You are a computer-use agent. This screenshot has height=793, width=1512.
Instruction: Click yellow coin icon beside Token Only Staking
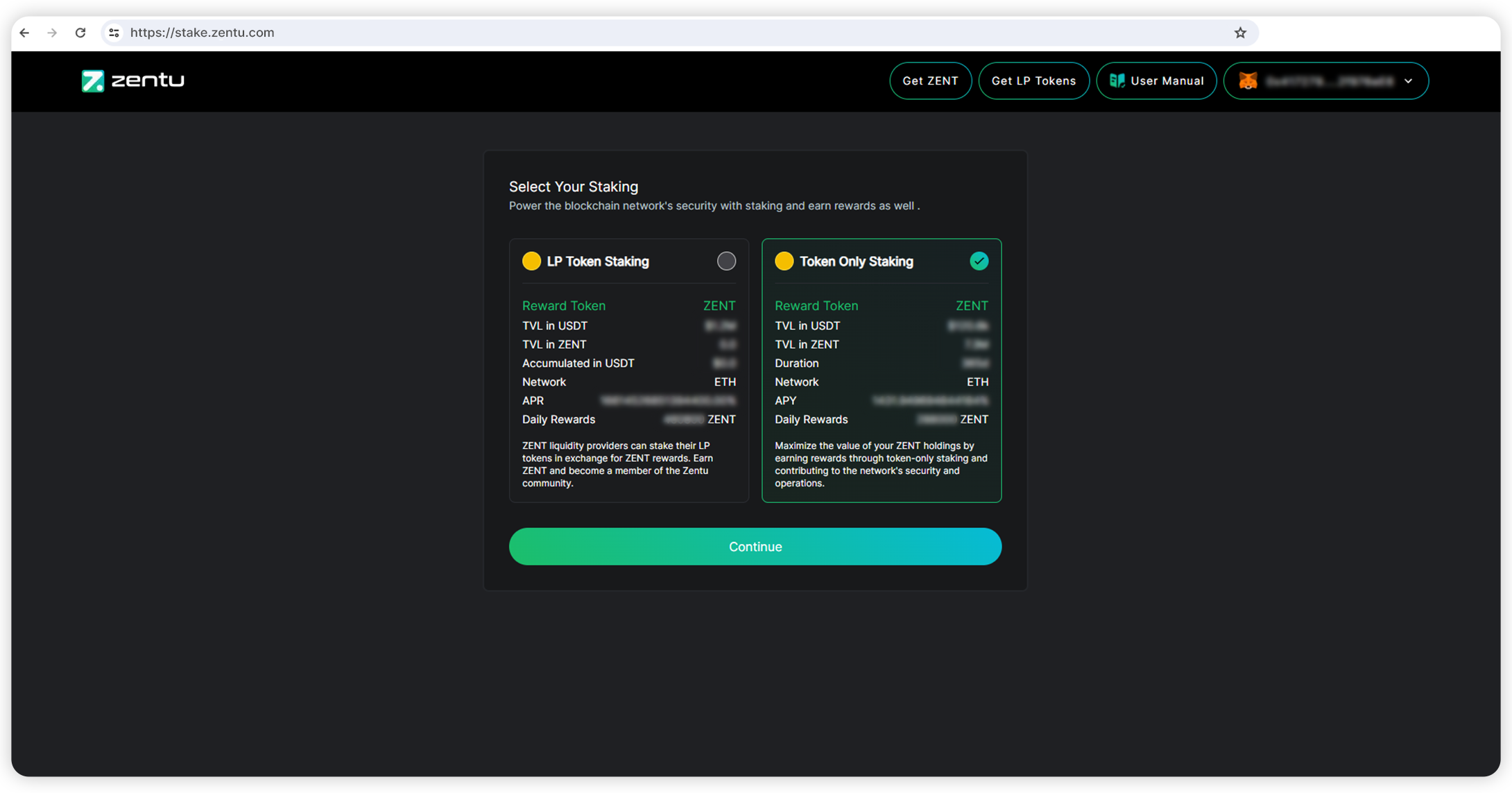pos(784,262)
